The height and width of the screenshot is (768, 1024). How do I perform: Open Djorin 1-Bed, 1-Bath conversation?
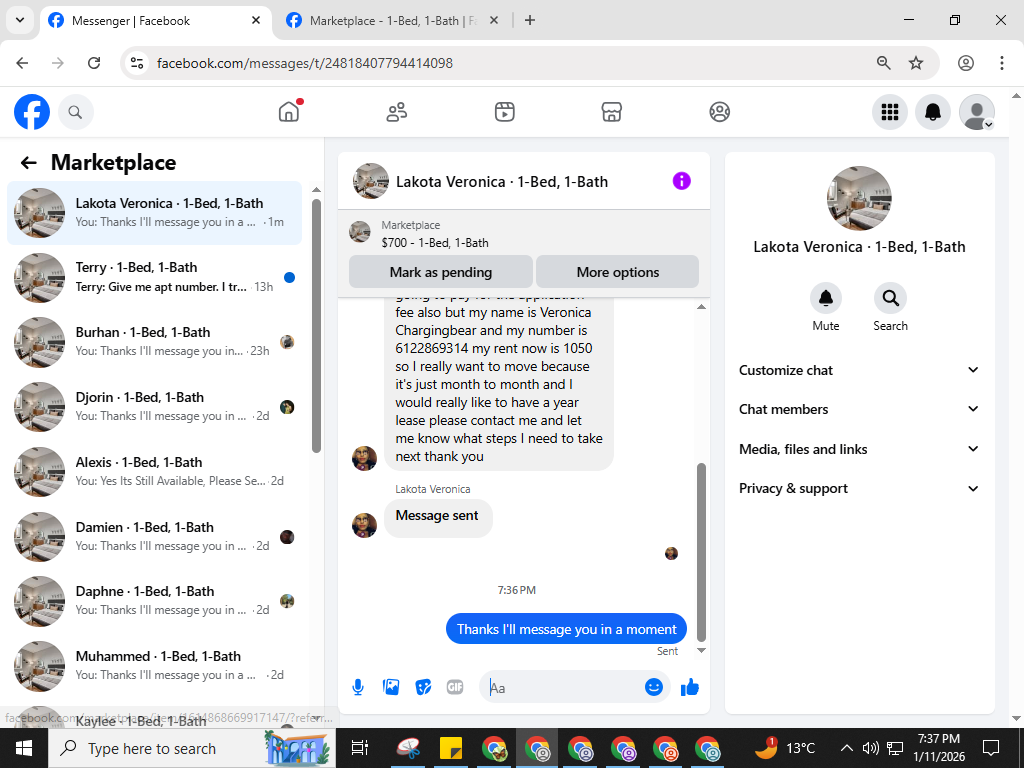155,407
